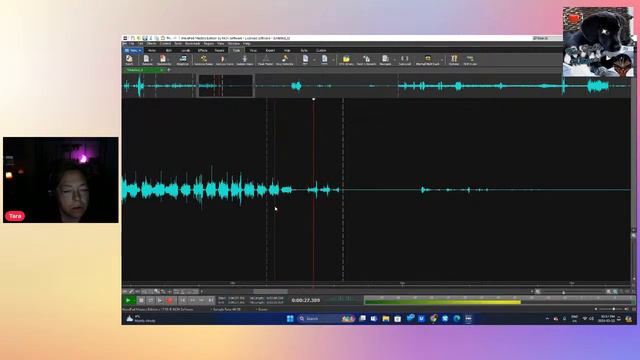Open Microsoft Edge from the taskbar
This screenshot has height=360, width=640.
point(457,318)
